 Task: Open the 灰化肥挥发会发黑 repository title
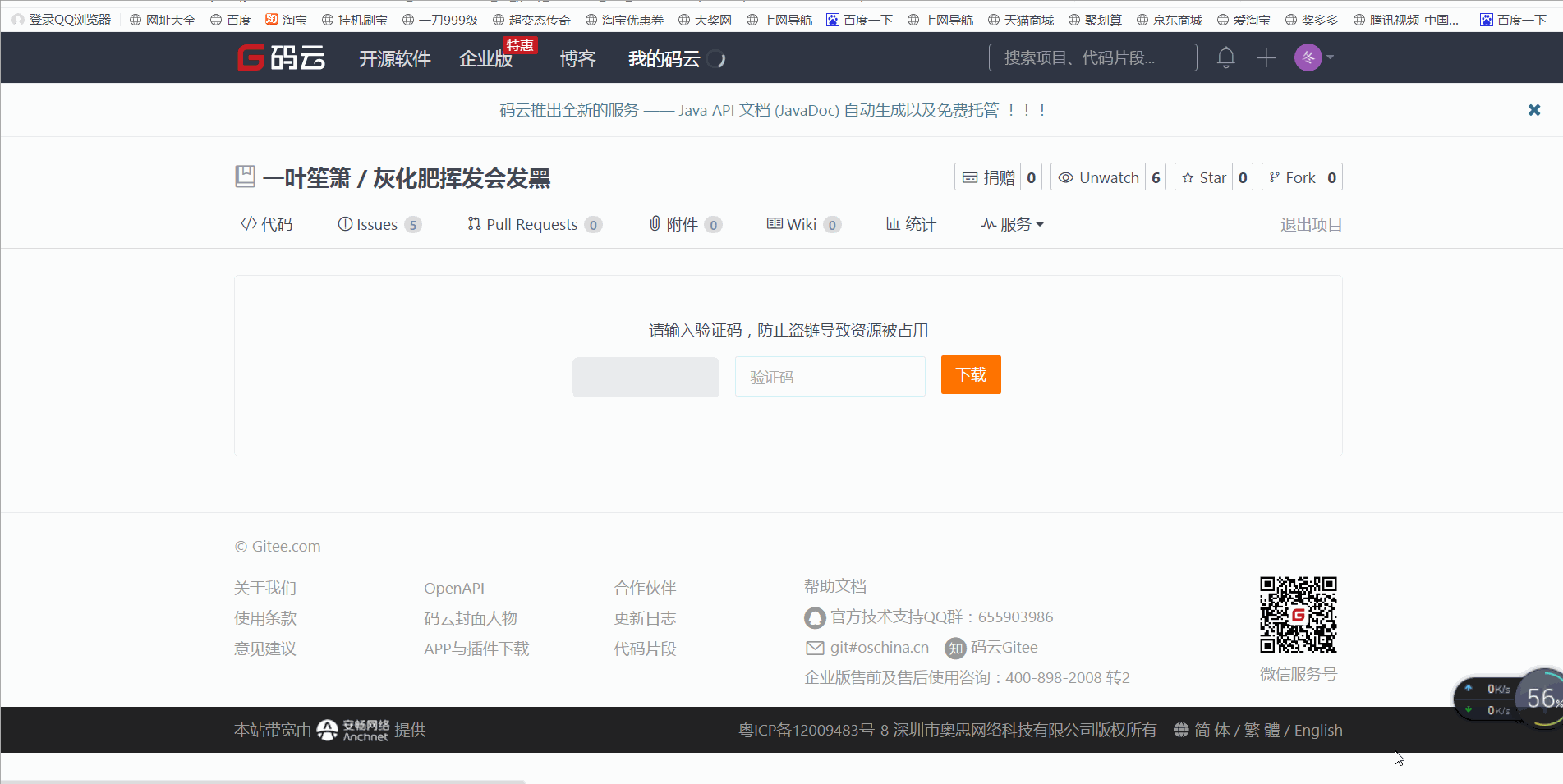[462, 177]
